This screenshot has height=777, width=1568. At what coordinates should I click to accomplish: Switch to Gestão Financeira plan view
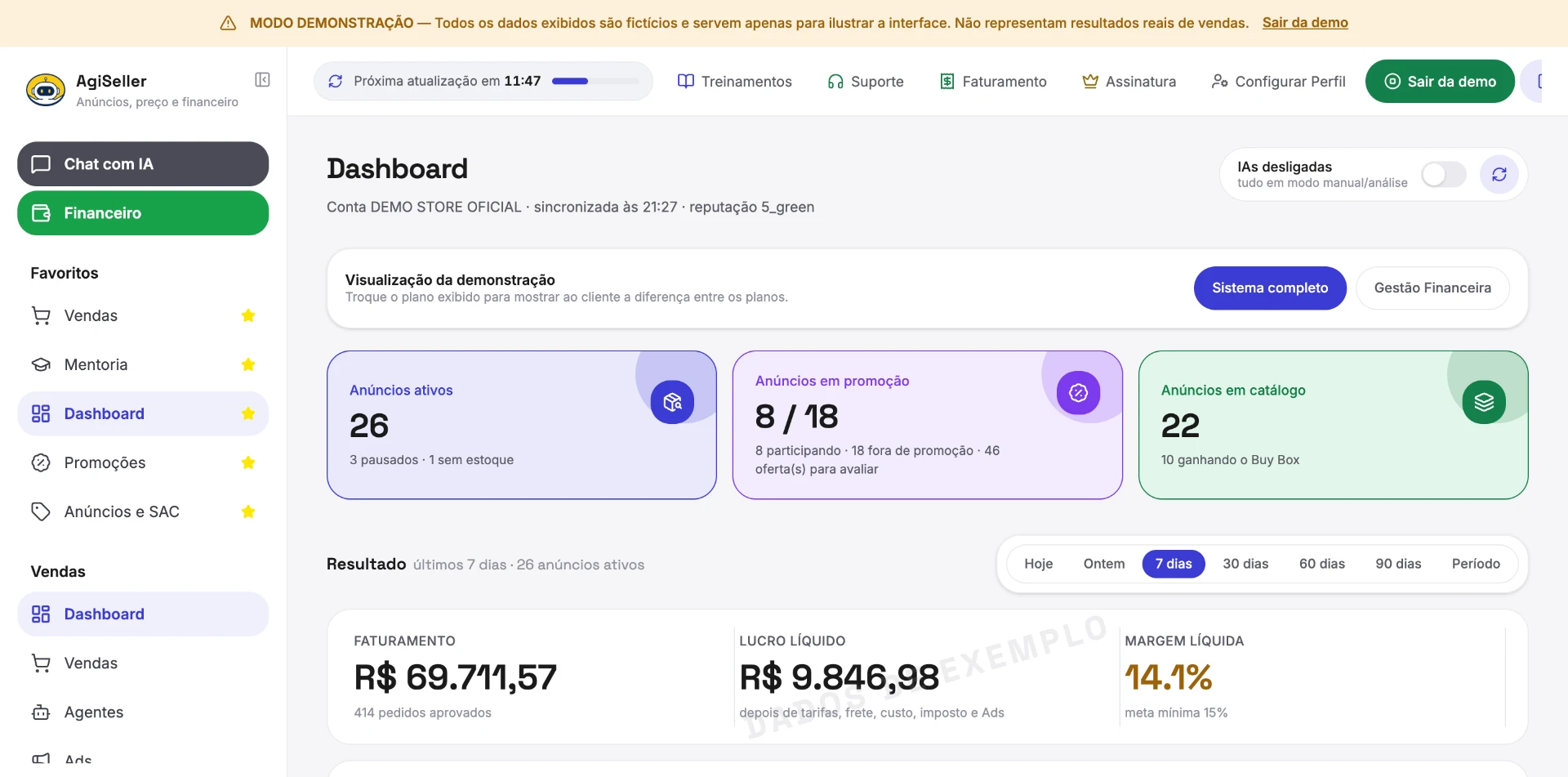[x=1432, y=288]
